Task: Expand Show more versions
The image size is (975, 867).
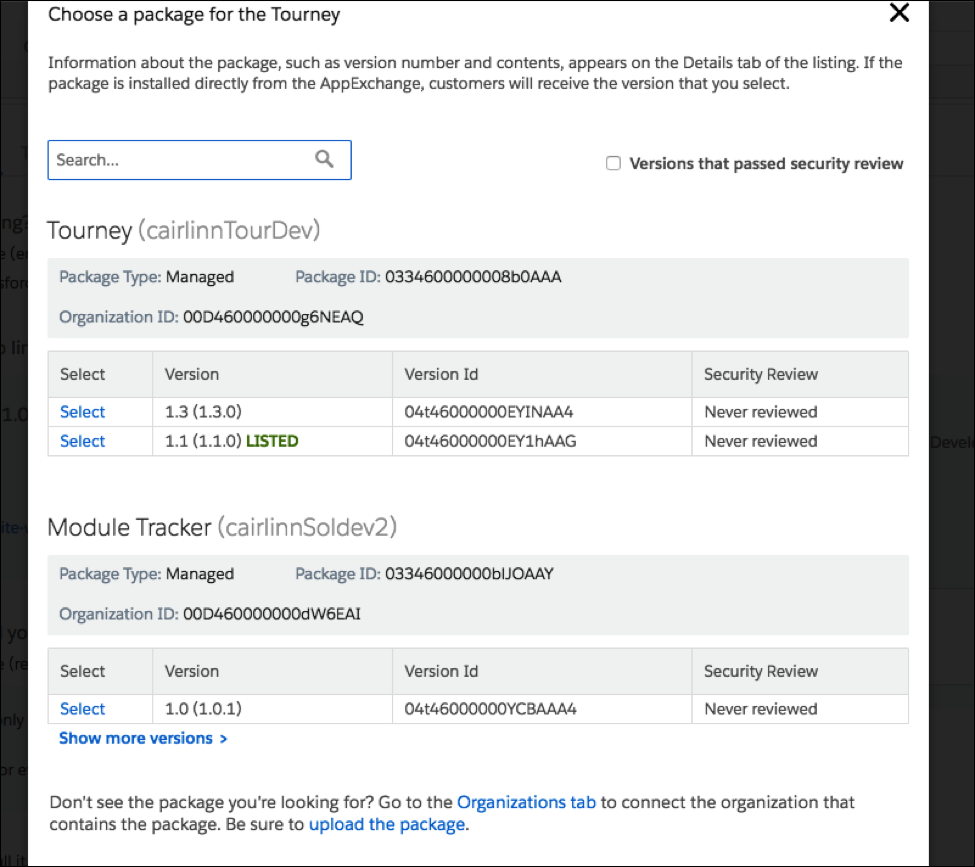Action: [x=143, y=738]
